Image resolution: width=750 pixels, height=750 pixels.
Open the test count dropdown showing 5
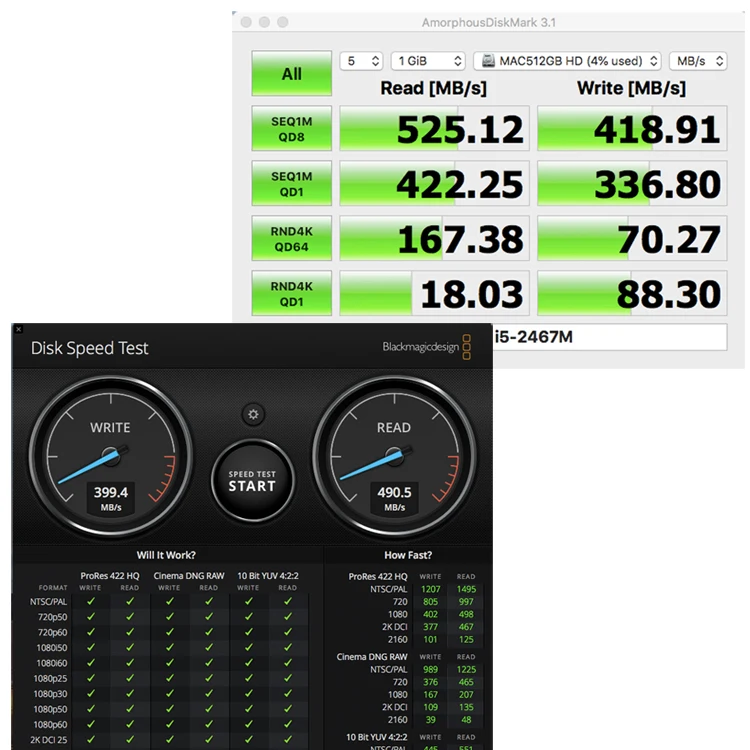coord(361,61)
